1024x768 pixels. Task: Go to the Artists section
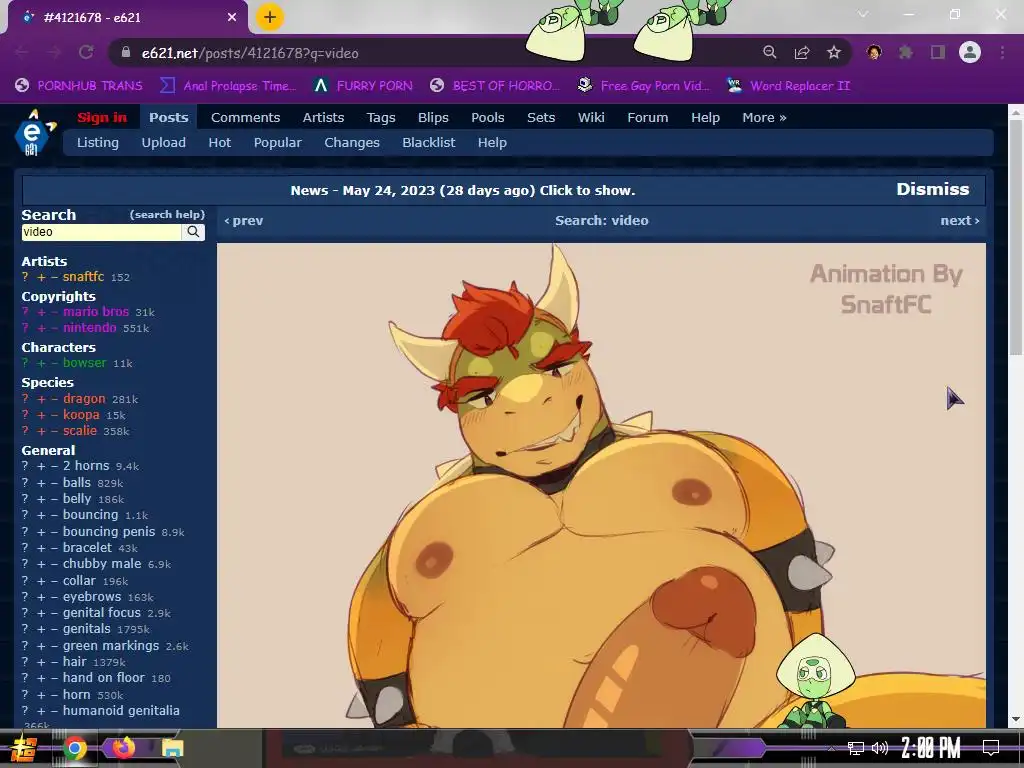(323, 118)
